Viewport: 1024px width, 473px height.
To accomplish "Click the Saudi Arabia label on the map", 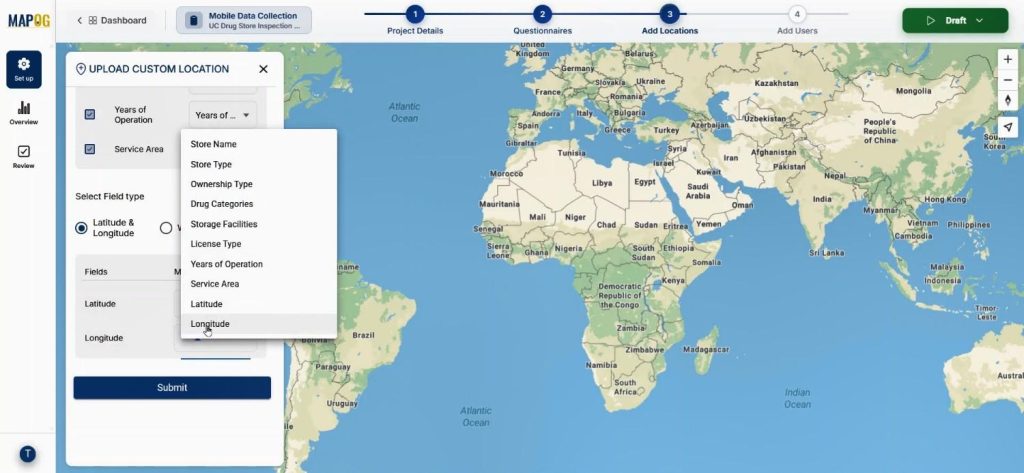I will (697, 191).
